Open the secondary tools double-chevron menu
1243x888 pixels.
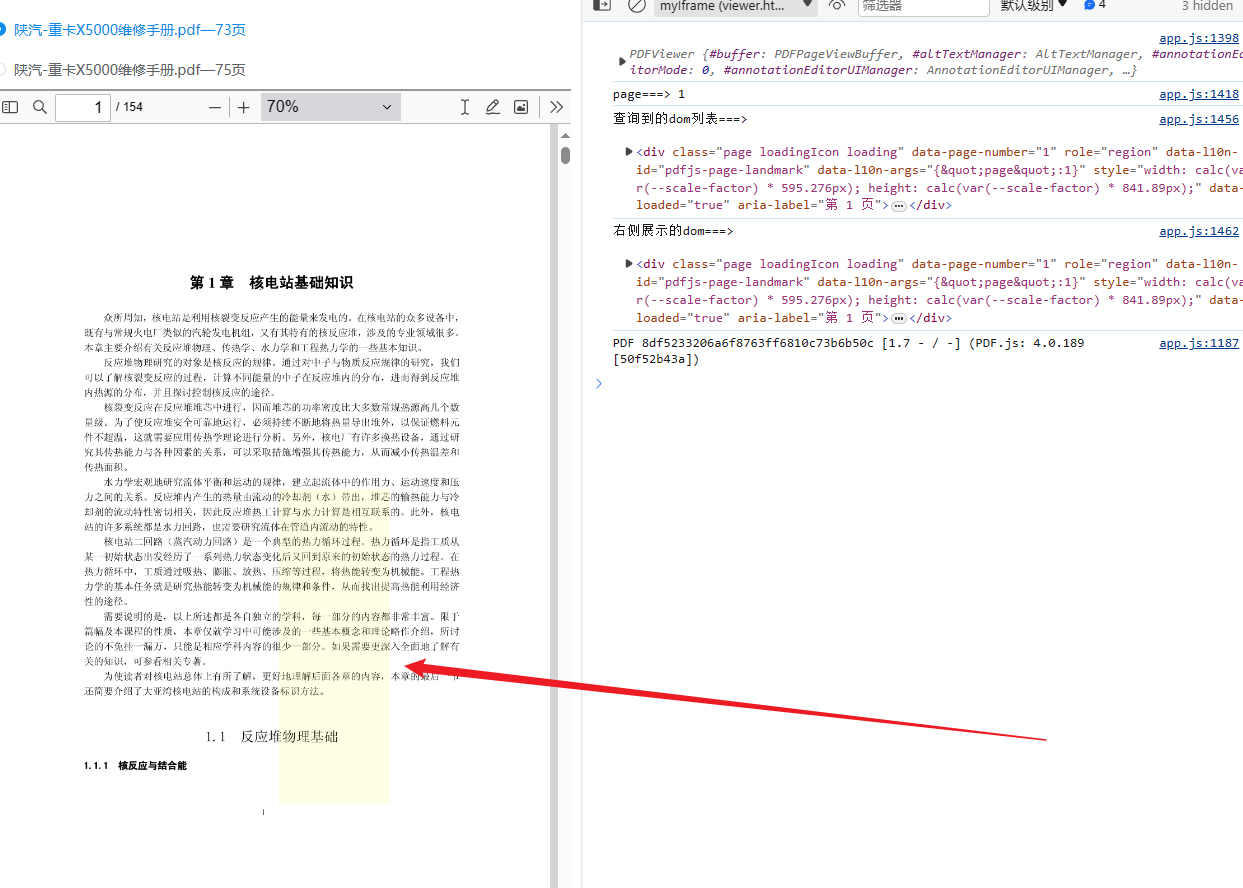coord(557,107)
